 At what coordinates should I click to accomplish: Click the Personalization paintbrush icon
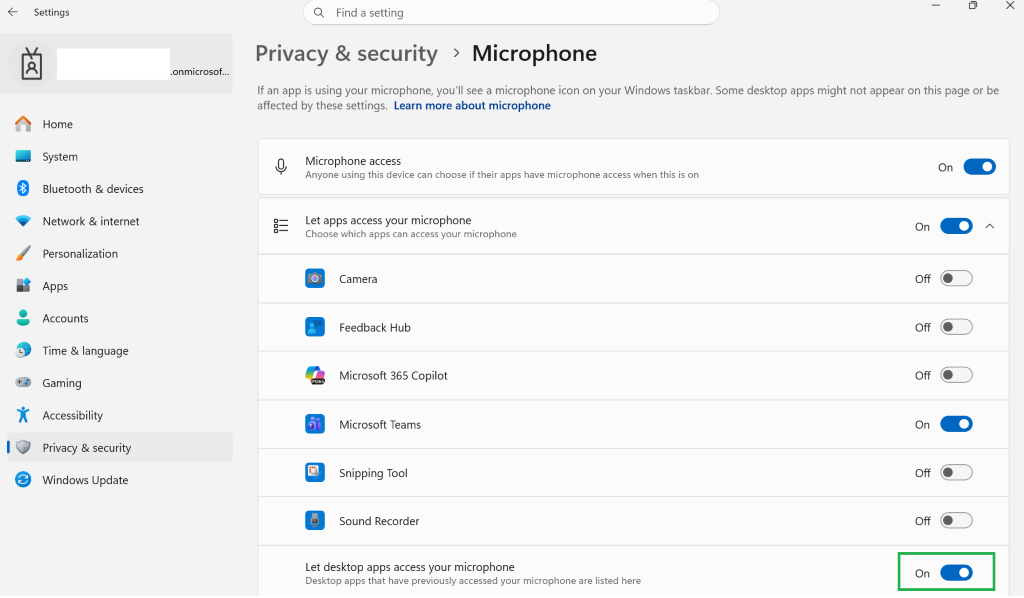click(x=24, y=253)
